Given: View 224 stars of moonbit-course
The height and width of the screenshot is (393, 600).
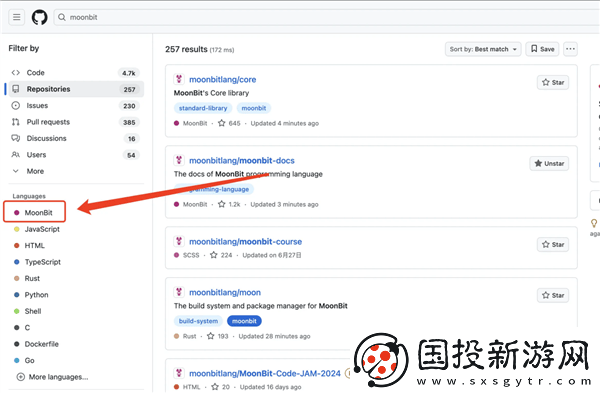Looking at the screenshot, I should click(x=221, y=255).
